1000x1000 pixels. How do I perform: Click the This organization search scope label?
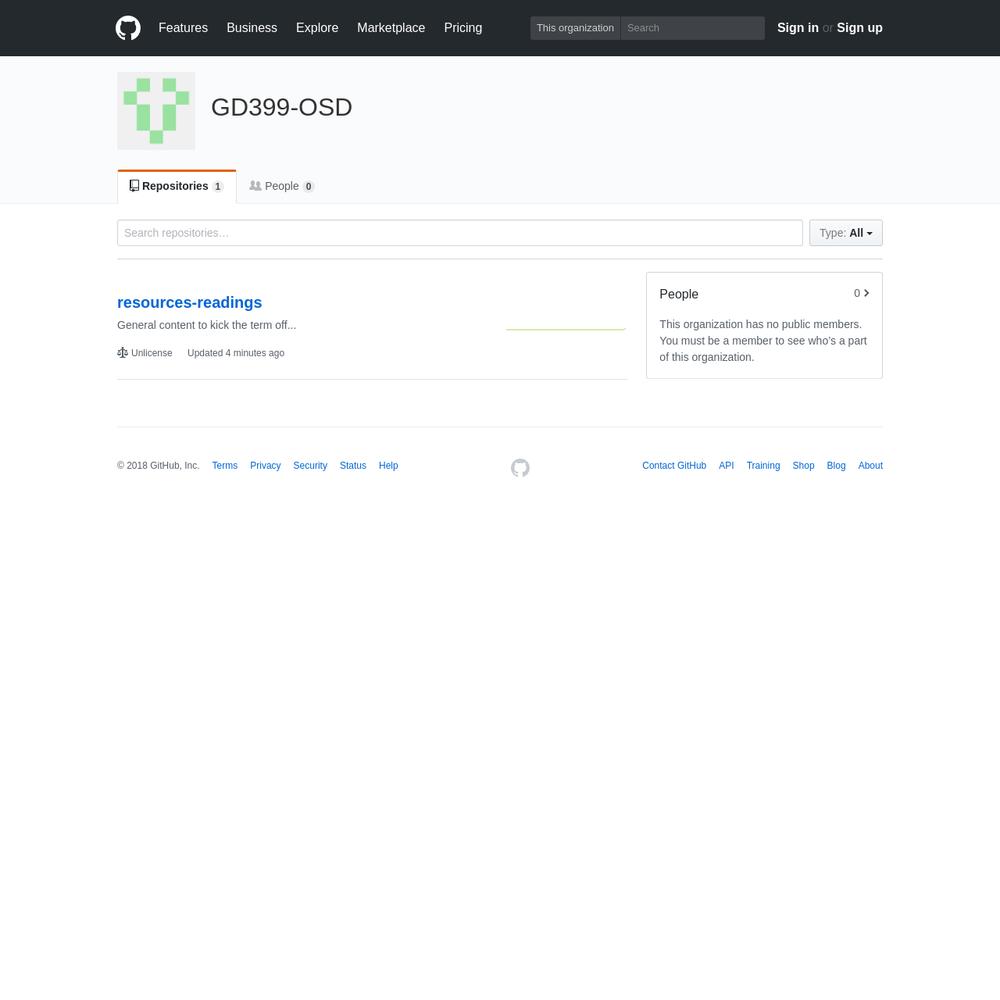click(575, 28)
